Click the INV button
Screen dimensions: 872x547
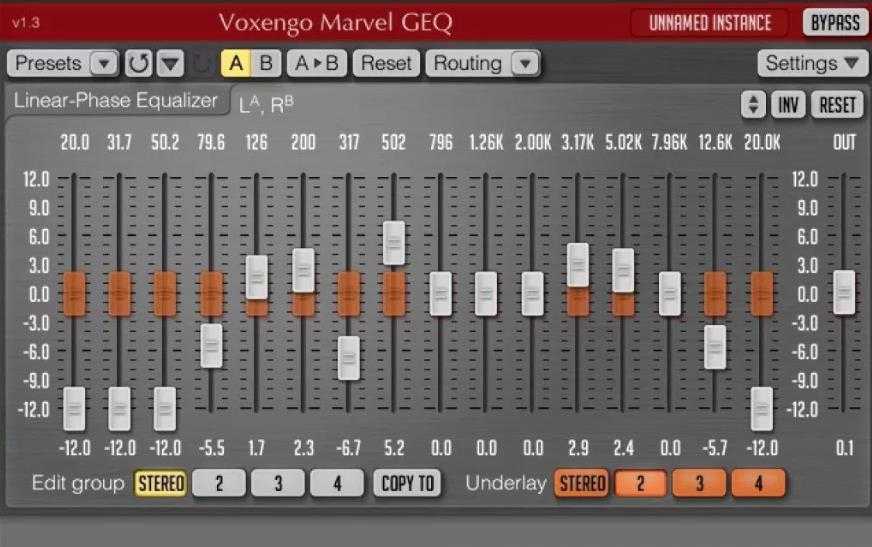tap(788, 104)
